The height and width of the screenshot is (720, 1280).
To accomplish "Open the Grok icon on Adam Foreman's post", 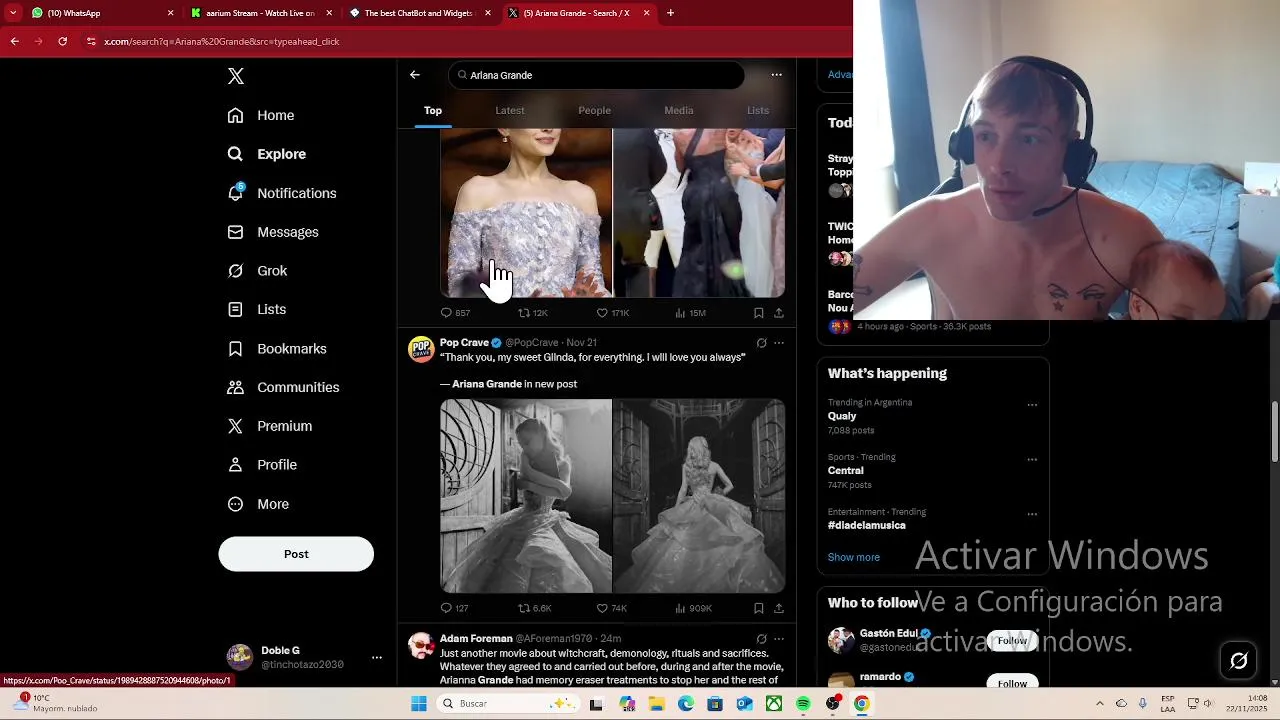I will coord(761,639).
